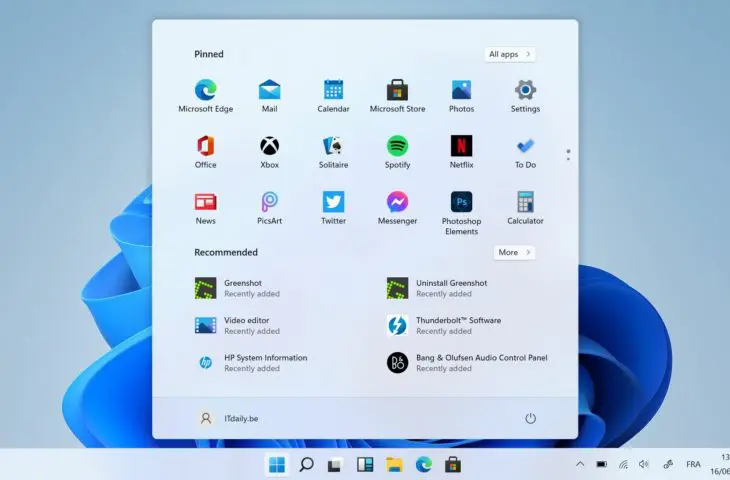Viewport: 730px width, 480px height.
Task: Open File Explorer from taskbar
Action: pos(394,464)
